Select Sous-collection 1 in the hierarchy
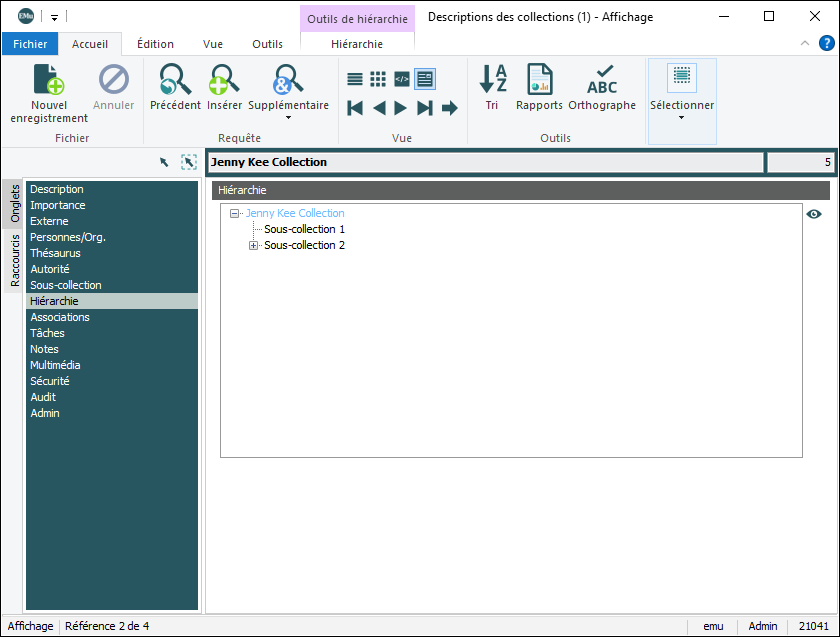 click(304, 229)
